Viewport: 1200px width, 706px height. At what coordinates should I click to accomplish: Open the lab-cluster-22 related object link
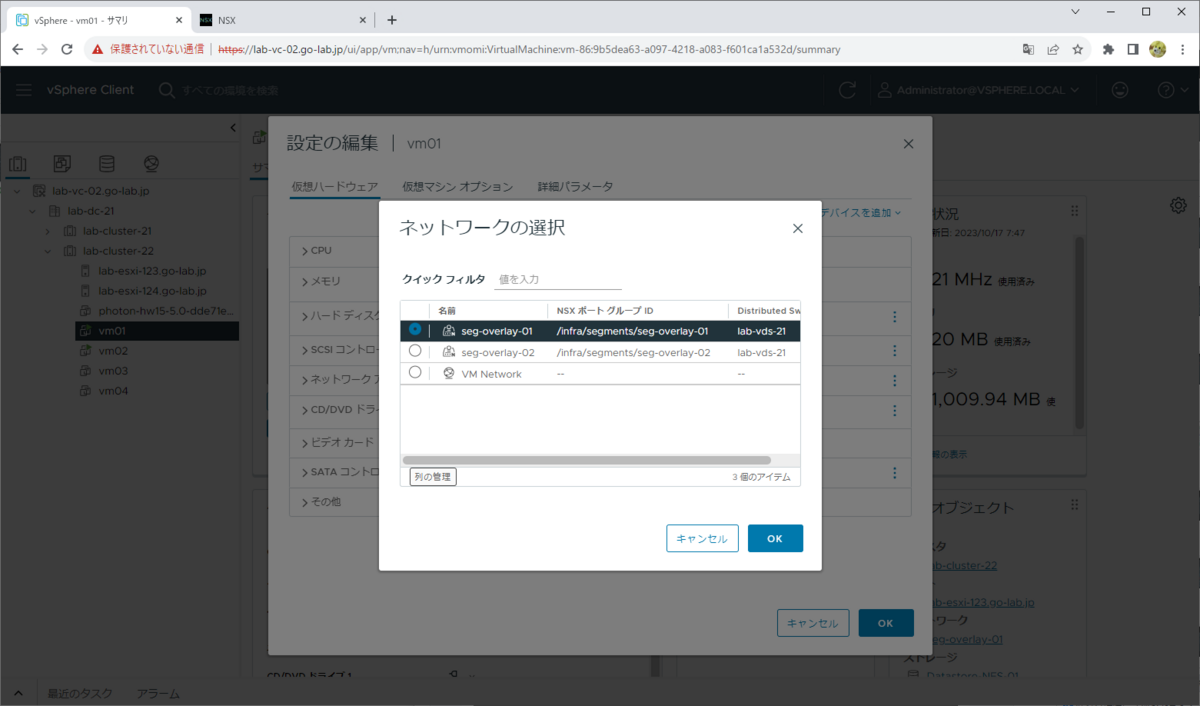[x=964, y=566]
